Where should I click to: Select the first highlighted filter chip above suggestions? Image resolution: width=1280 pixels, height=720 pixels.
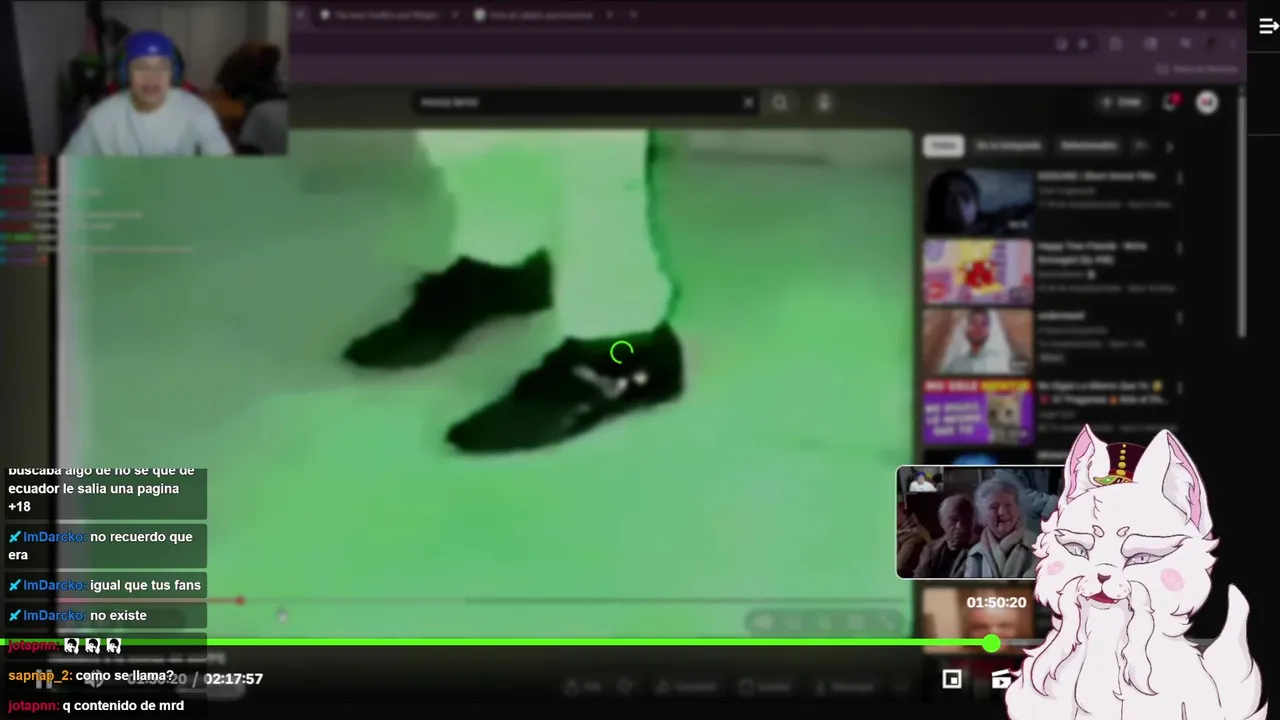tap(942, 146)
